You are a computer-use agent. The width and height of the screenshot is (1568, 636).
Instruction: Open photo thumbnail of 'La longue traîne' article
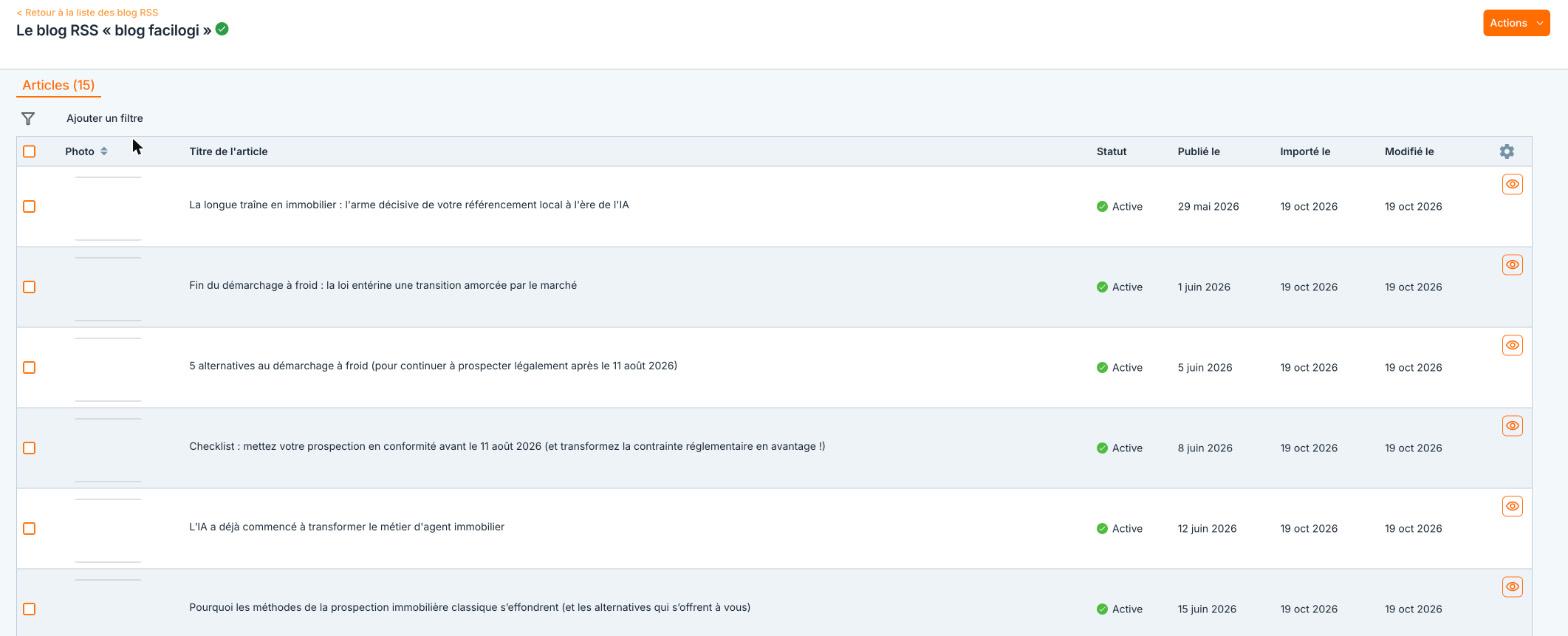(x=108, y=208)
